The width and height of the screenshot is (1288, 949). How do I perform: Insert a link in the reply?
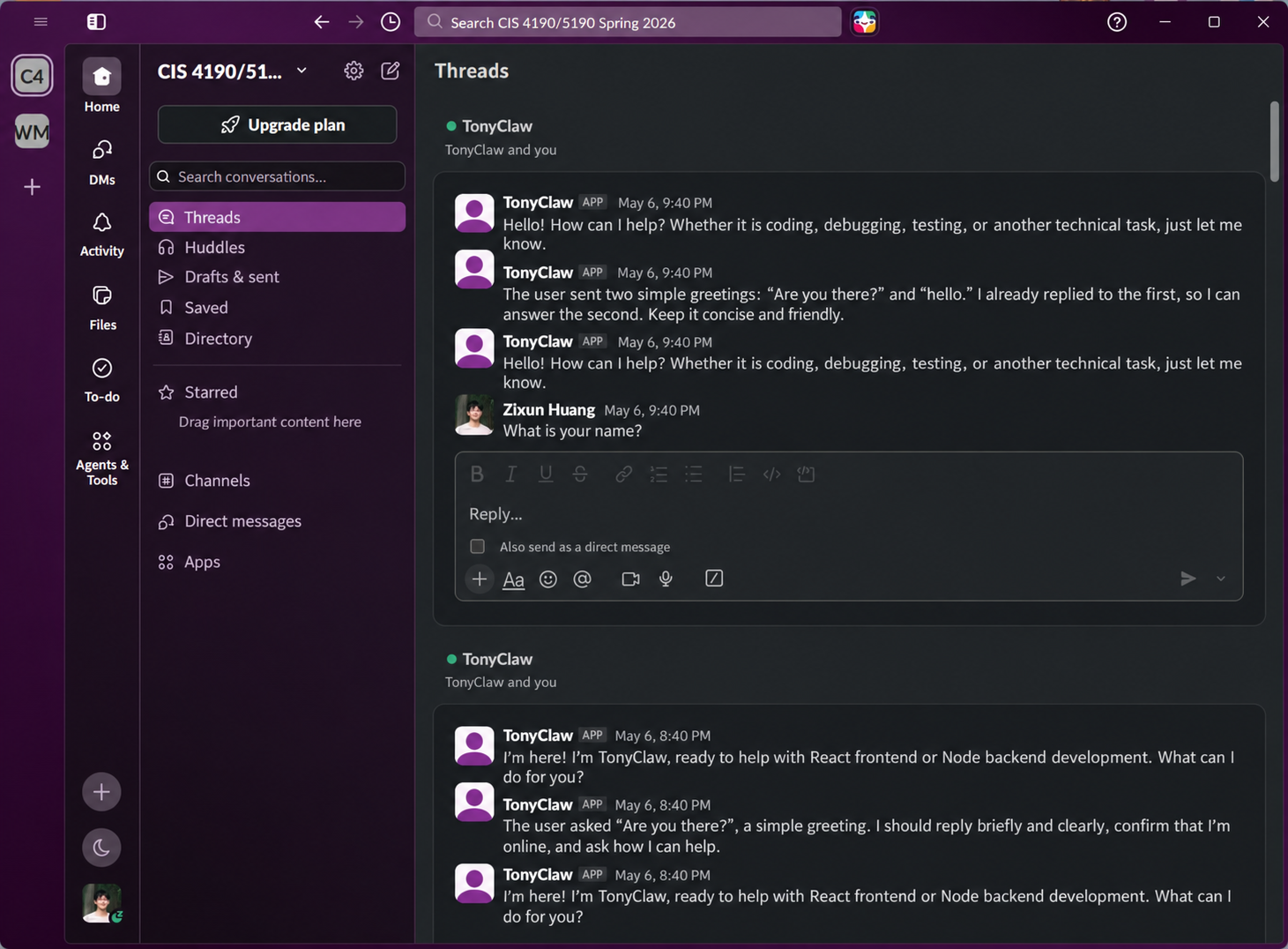(x=623, y=474)
